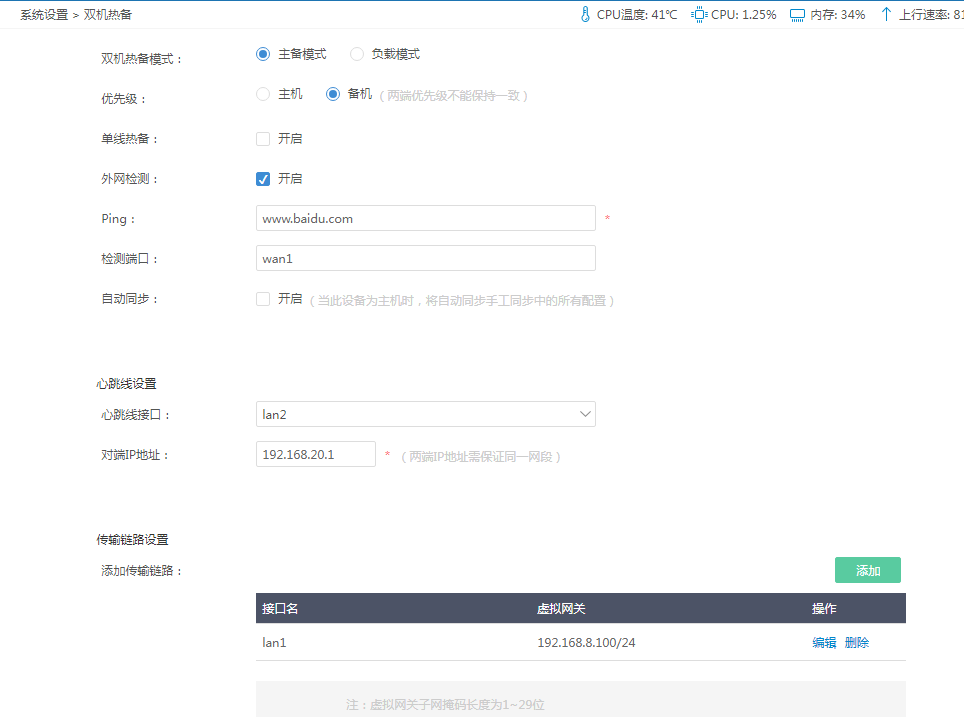Click the 接口名 column header

pos(280,609)
